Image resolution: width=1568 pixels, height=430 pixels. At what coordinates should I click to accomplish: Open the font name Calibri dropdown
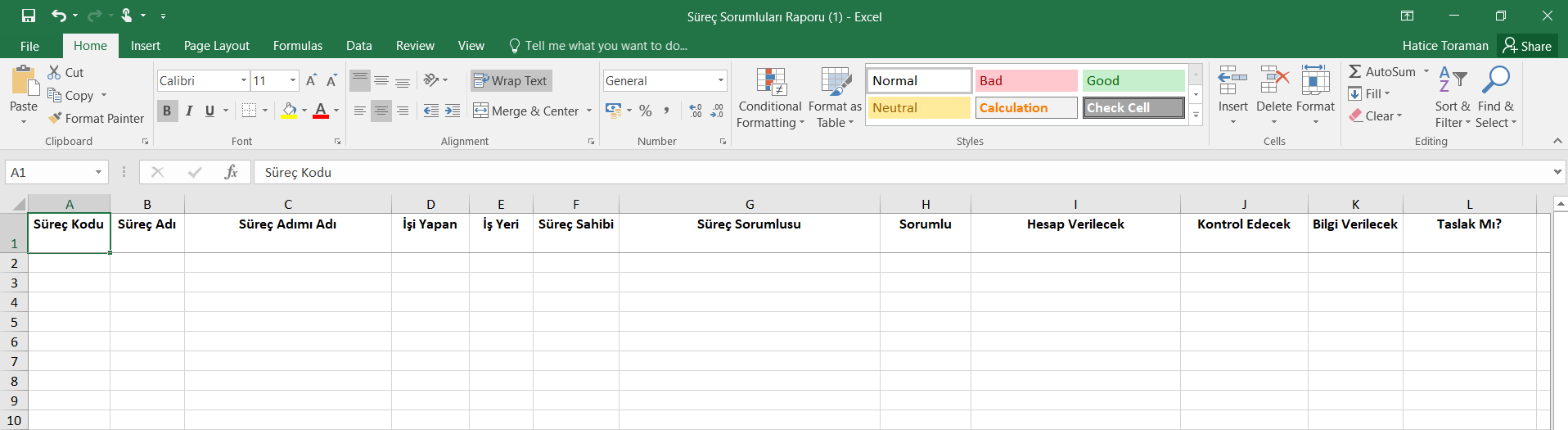point(244,80)
